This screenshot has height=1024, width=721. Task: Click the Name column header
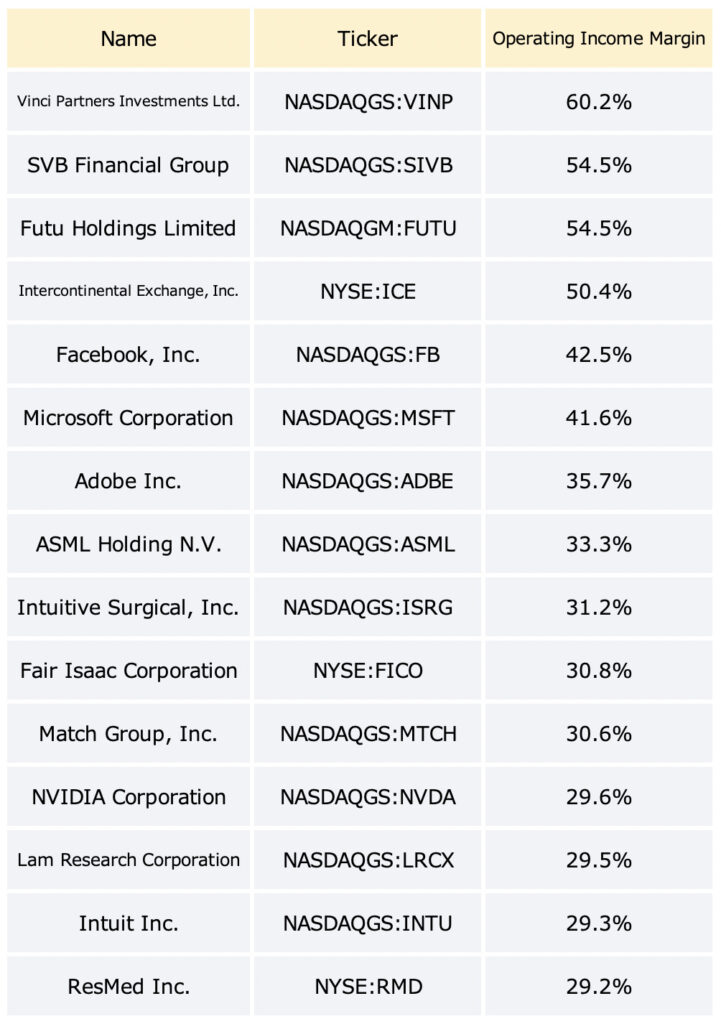click(x=129, y=39)
